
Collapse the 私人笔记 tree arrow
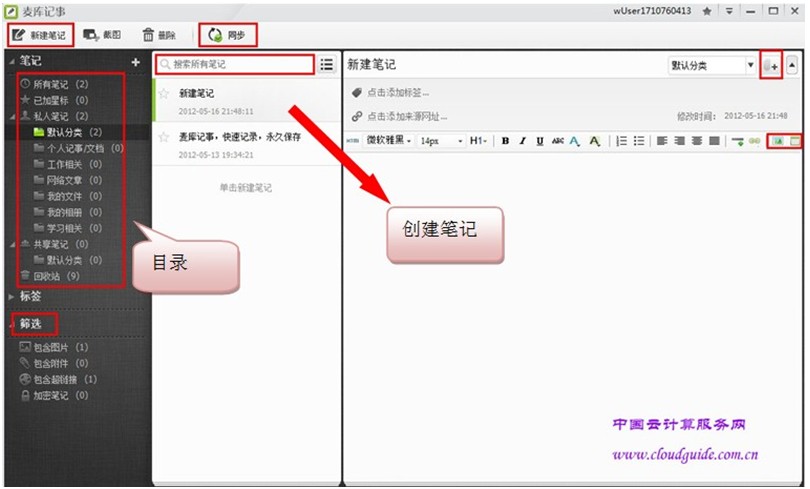point(12,117)
